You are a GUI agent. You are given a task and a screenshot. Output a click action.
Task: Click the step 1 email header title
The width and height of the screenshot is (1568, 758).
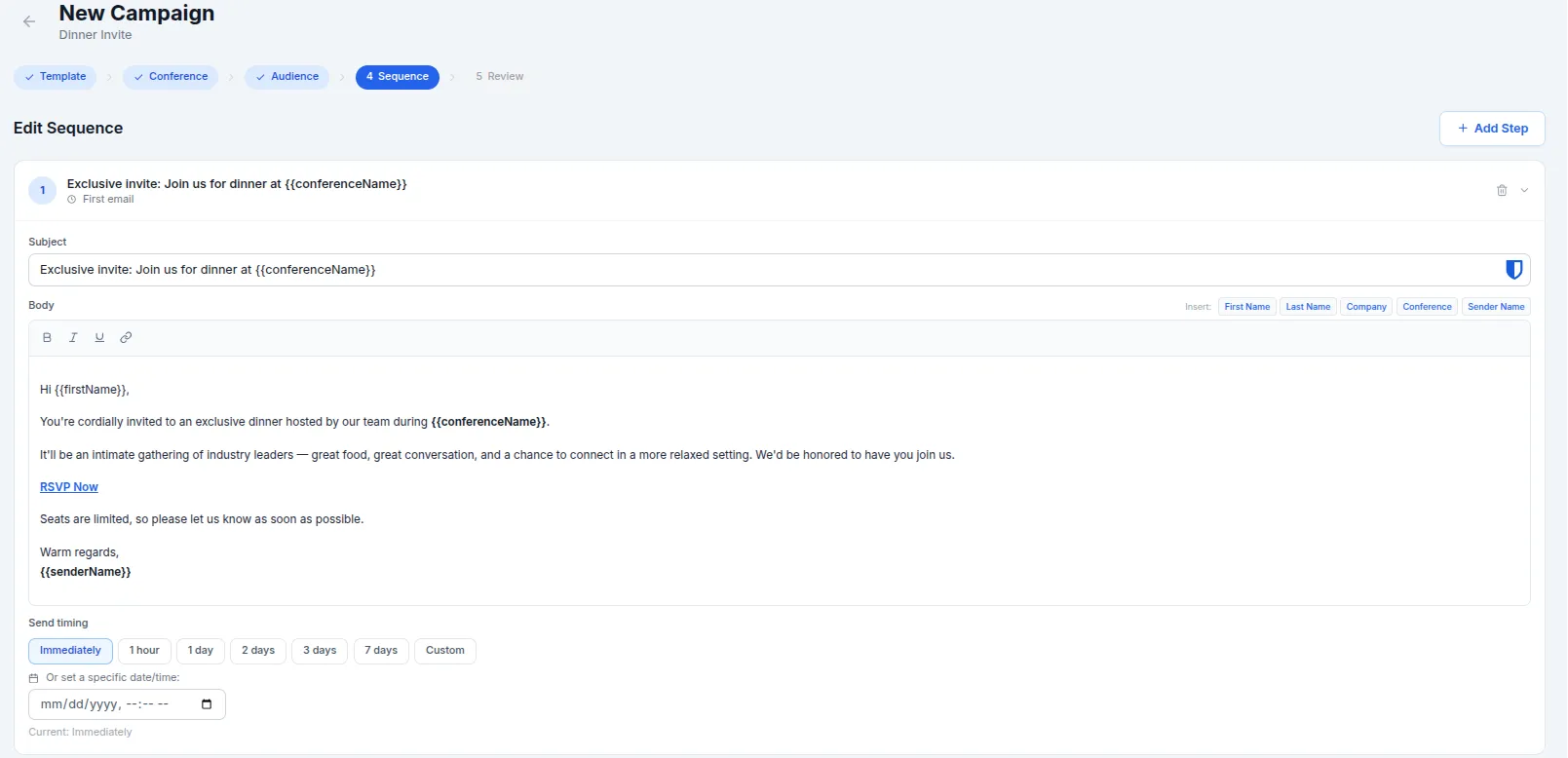coord(237,184)
